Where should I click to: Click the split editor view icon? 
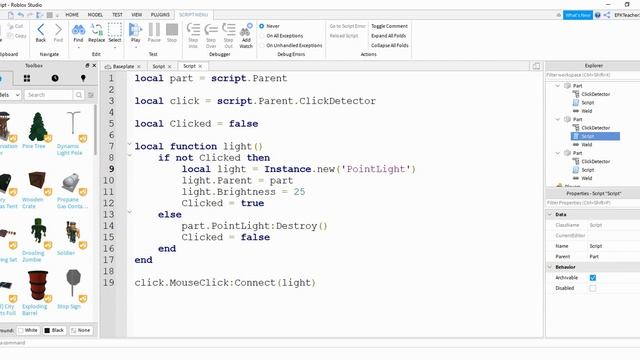(536, 66)
